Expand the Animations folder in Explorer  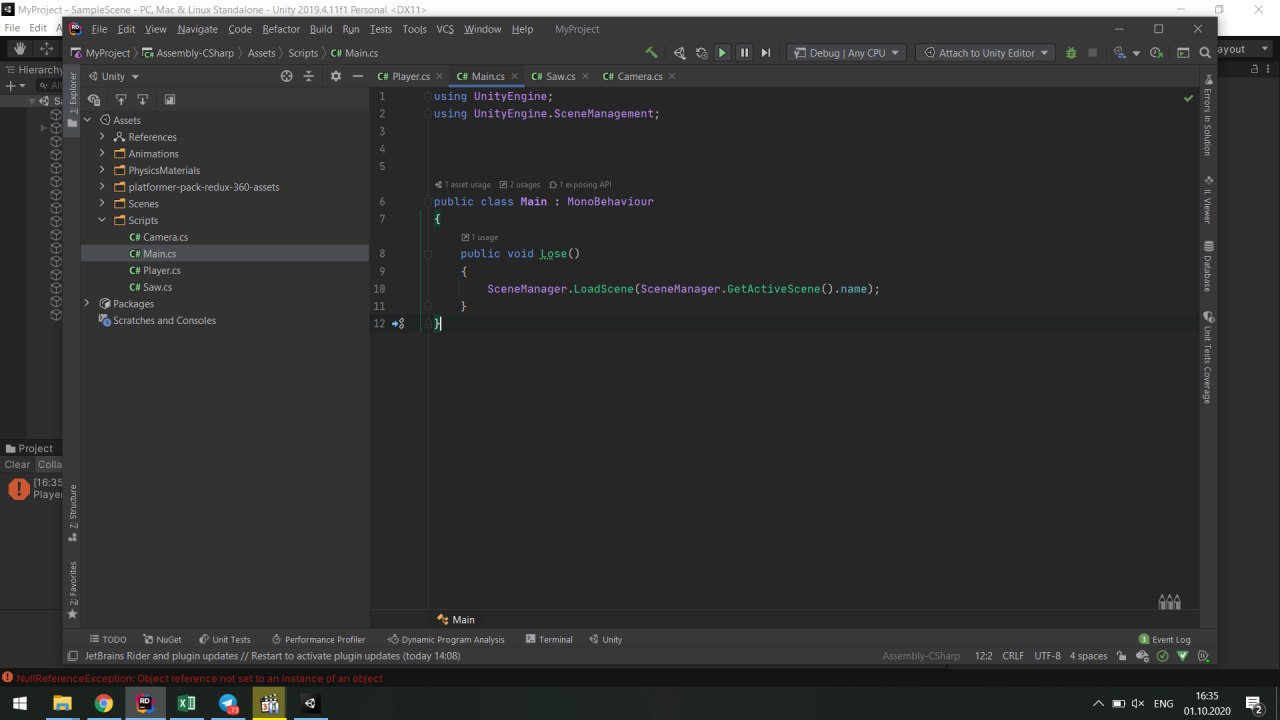[x=102, y=154]
